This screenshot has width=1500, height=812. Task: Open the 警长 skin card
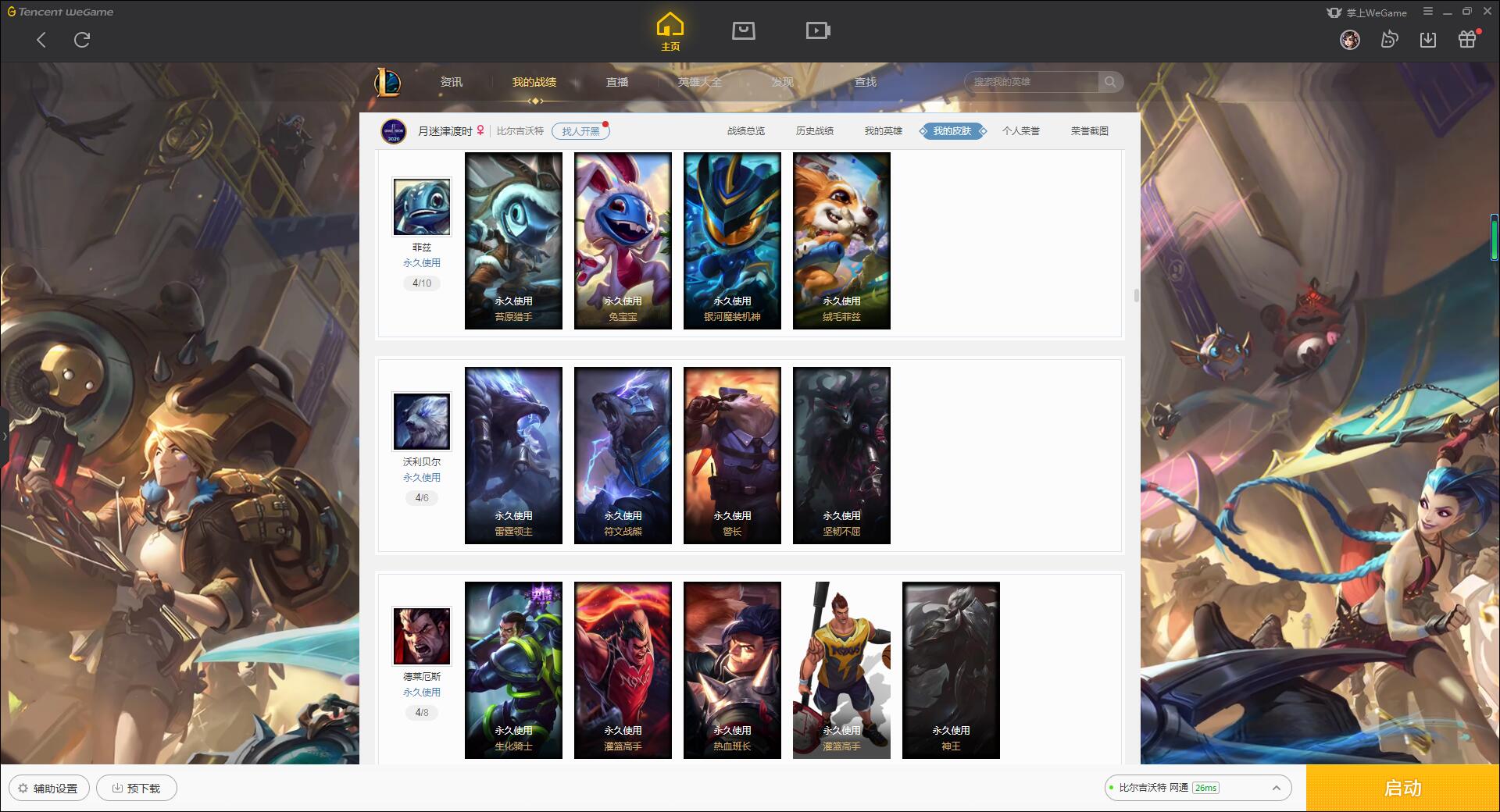pyautogui.click(x=732, y=455)
